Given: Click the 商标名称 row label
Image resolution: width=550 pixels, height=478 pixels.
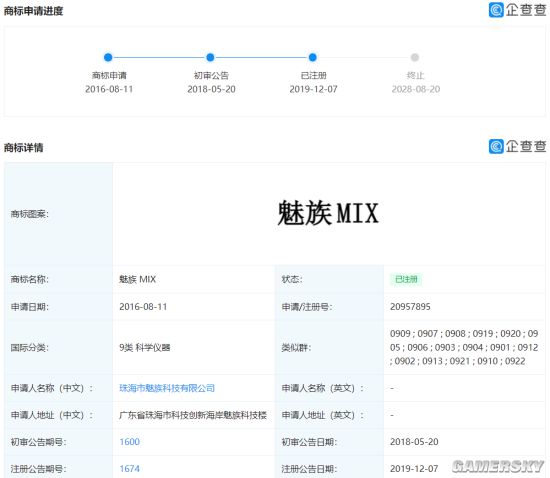Looking at the screenshot, I should click(x=30, y=279).
